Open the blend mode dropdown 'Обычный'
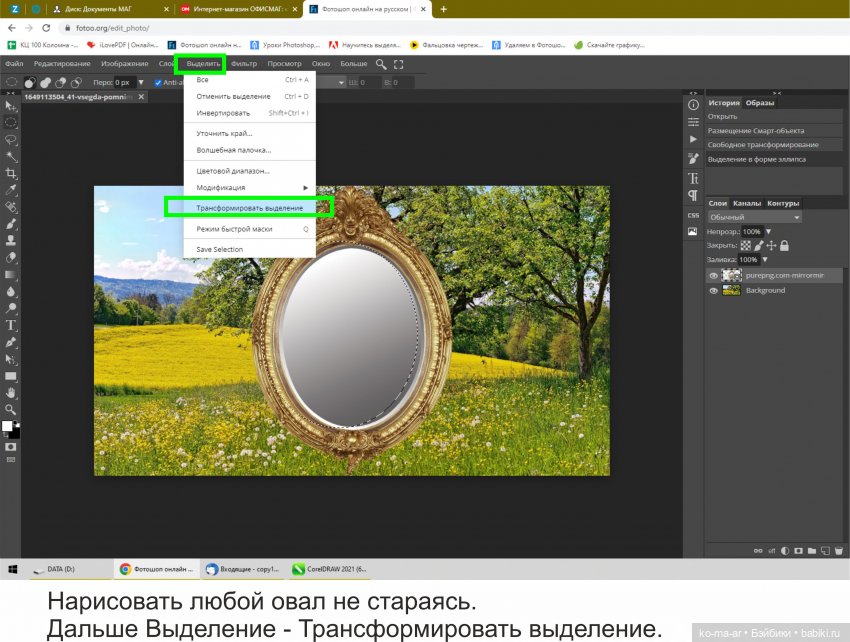This screenshot has height=642, width=850. (754, 217)
